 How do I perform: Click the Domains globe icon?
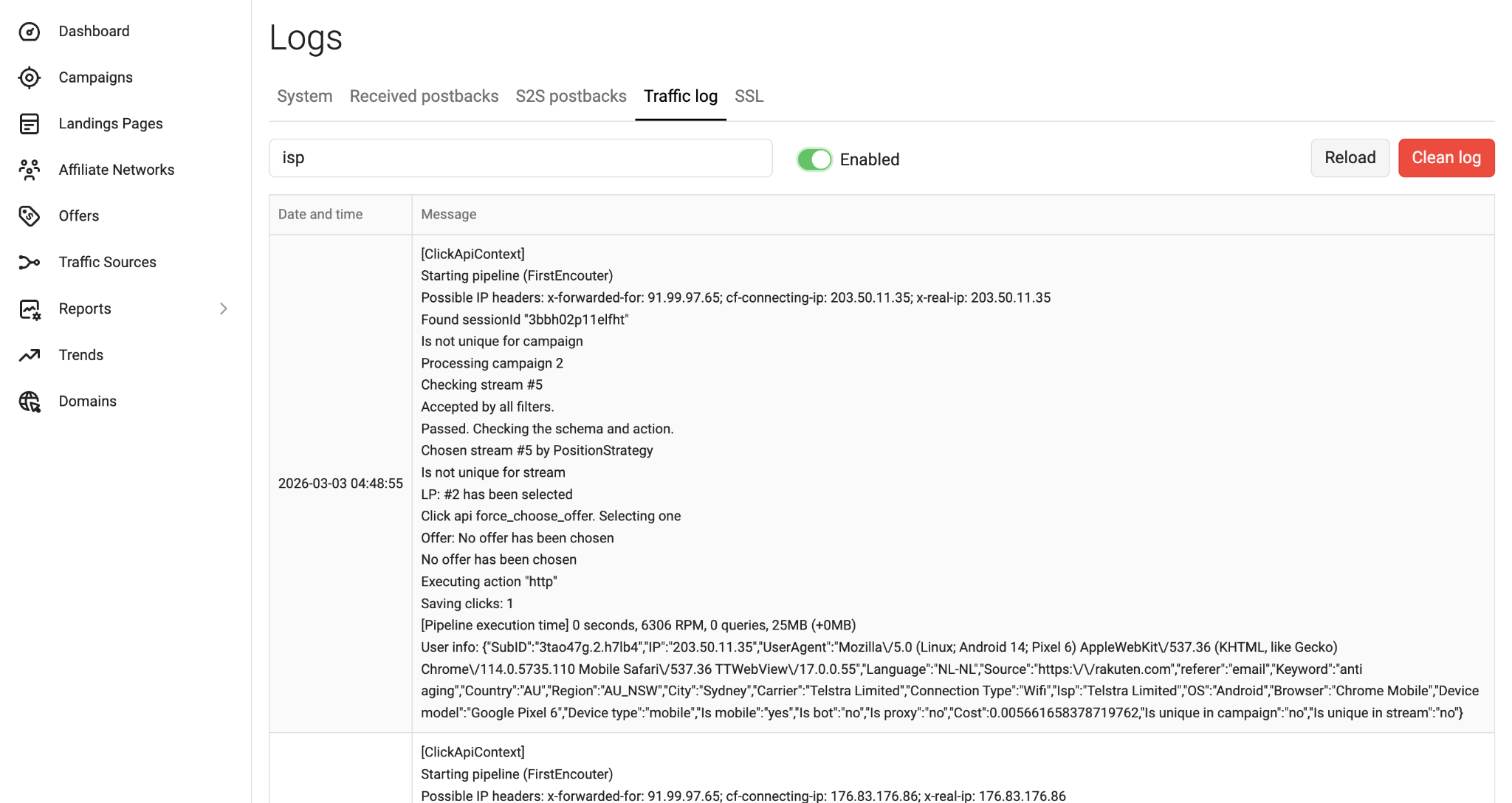pyautogui.click(x=30, y=401)
